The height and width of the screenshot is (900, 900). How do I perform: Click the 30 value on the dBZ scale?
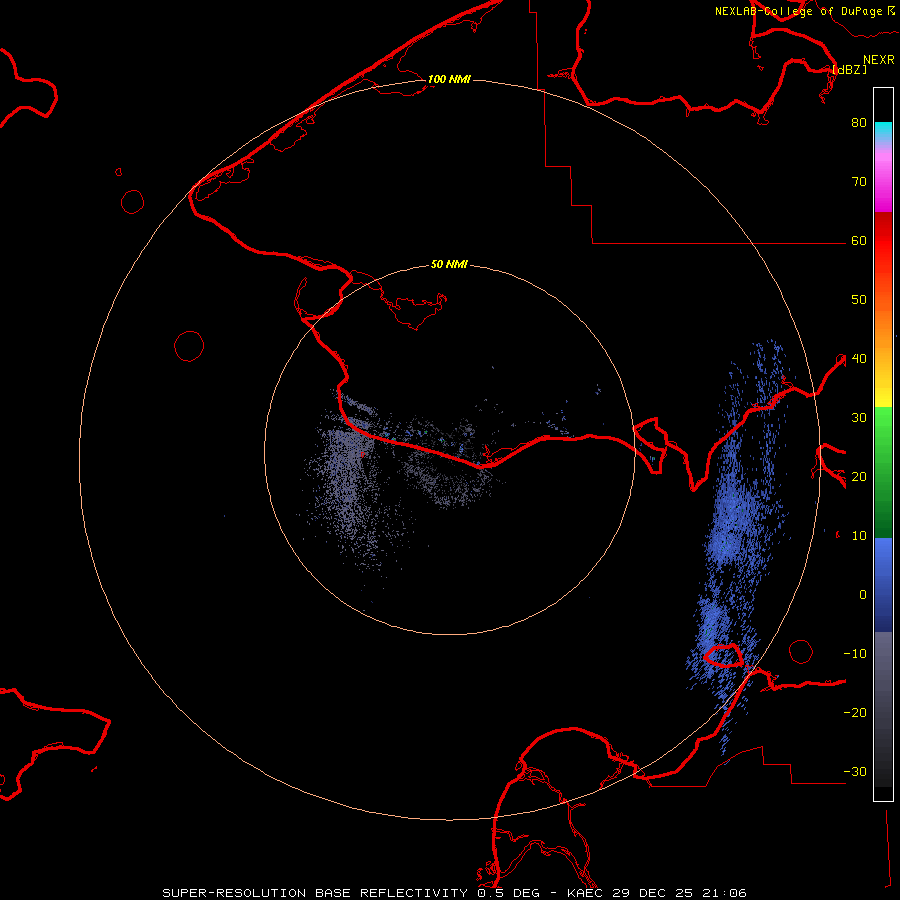pyautogui.click(x=859, y=418)
